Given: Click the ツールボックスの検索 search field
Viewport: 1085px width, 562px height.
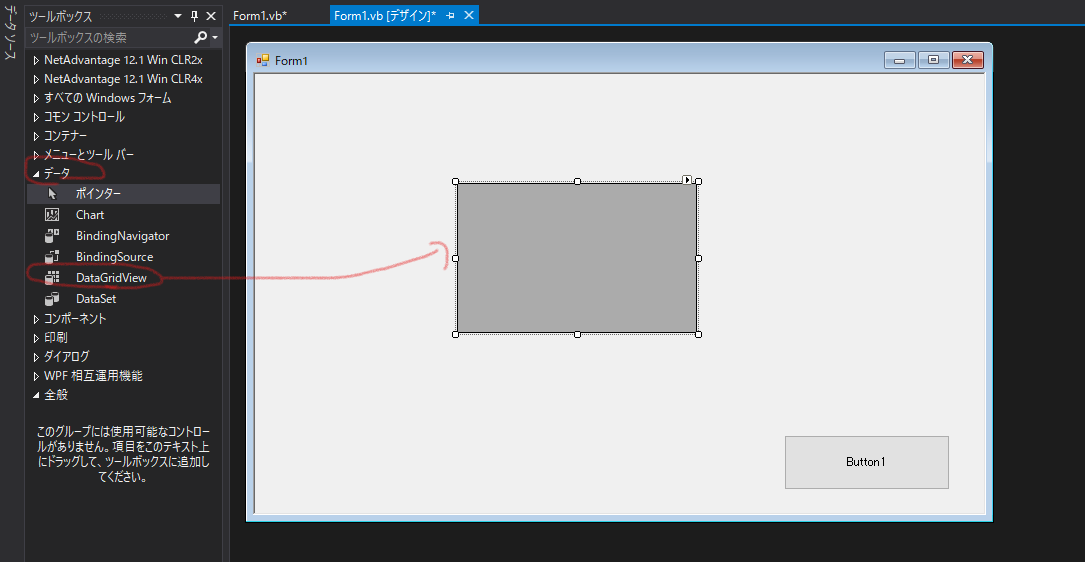Looking at the screenshot, I should pos(108,38).
